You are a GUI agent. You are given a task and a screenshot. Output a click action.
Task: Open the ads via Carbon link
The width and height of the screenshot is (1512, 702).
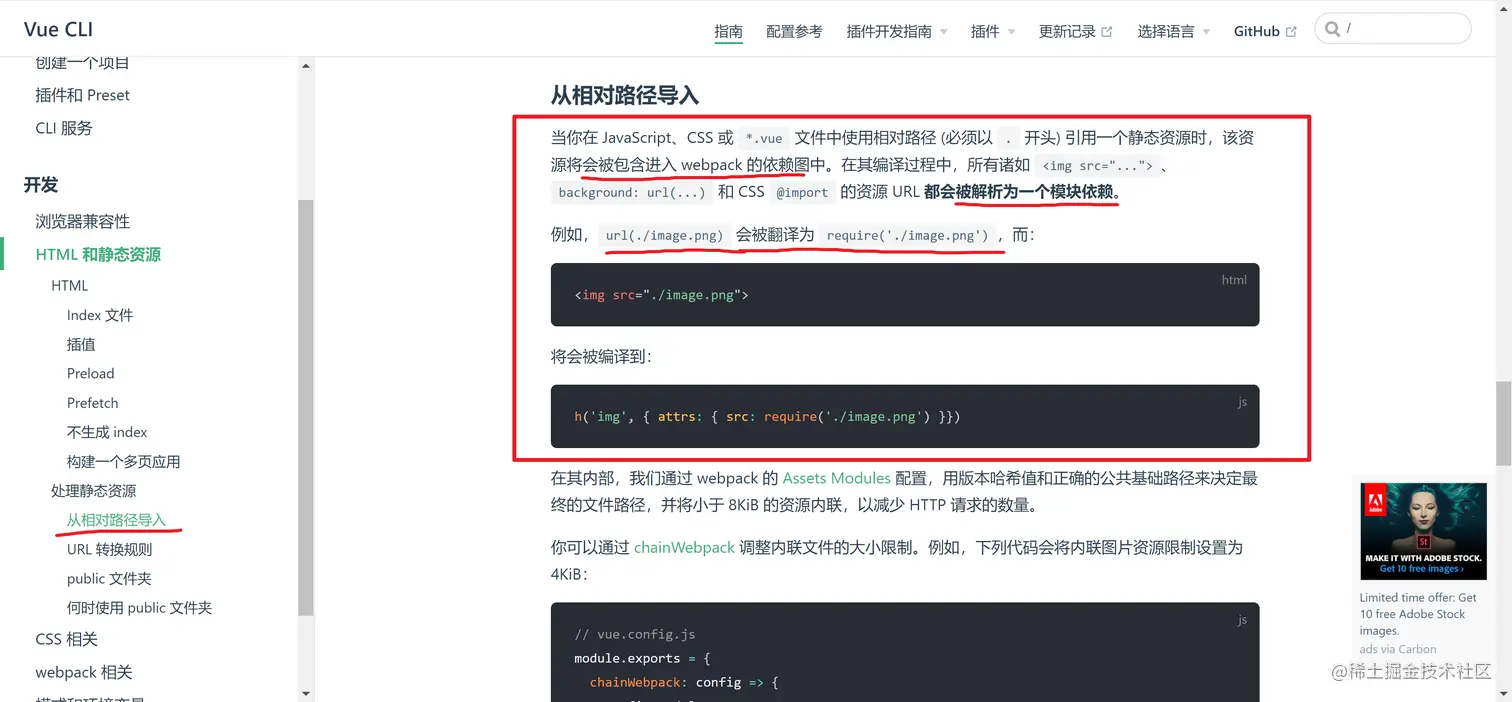tap(1398, 649)
